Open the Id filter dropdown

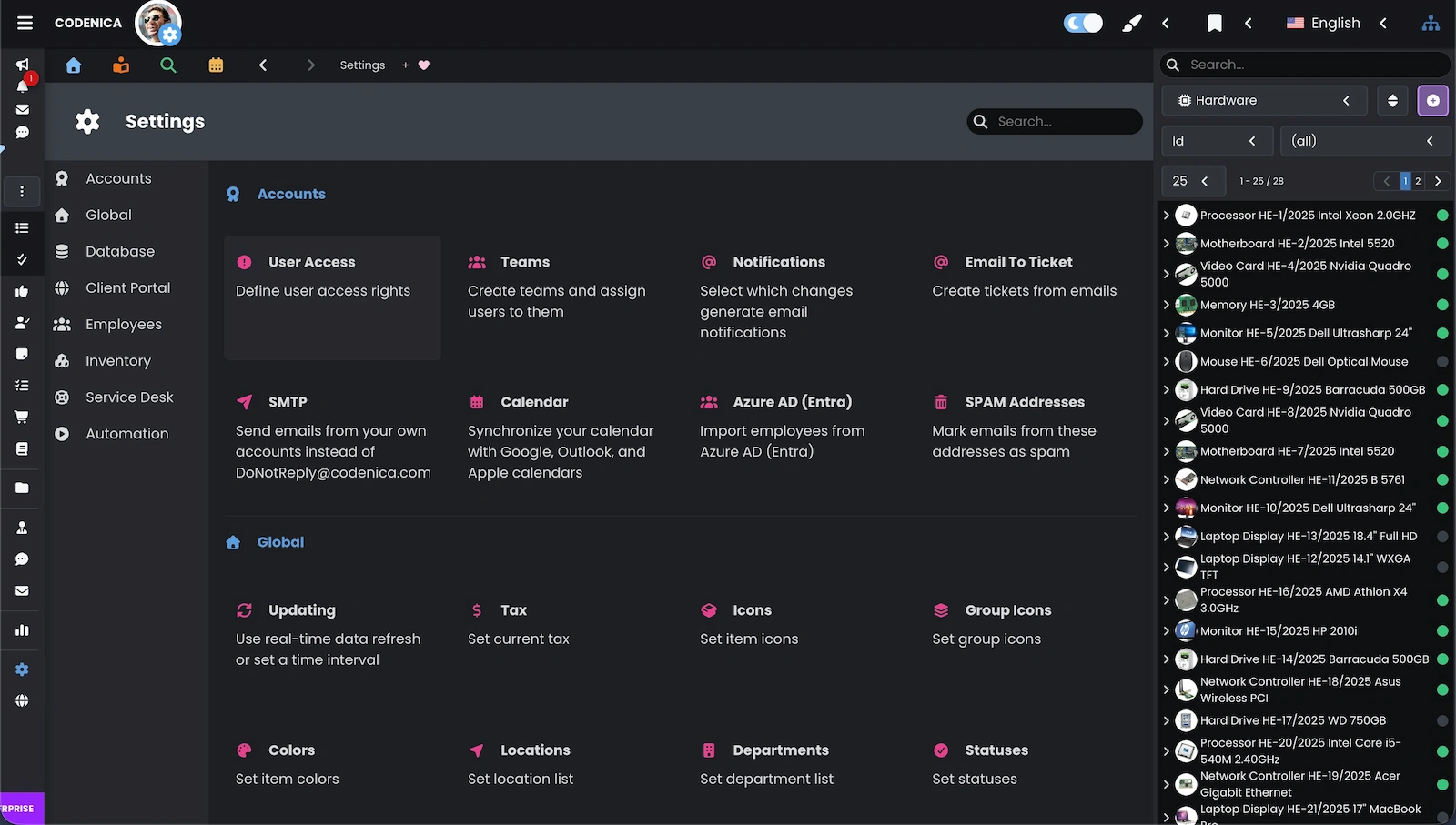pos(1218,141)
